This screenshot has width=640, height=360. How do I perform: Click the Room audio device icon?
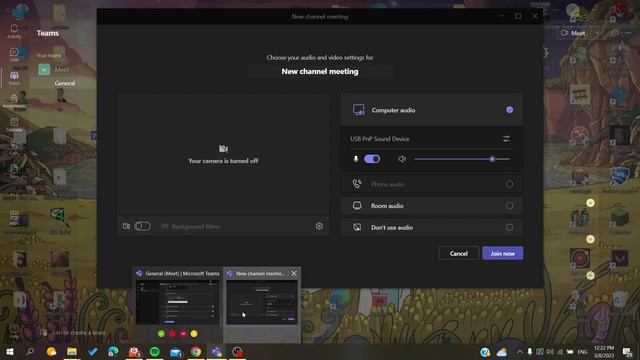[x=357, y=206]
